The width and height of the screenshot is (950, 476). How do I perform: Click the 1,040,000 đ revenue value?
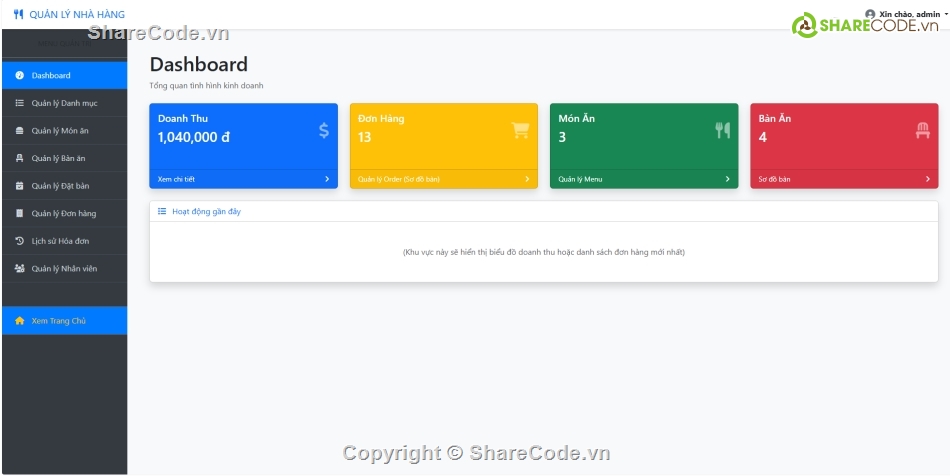click(194, 137)
